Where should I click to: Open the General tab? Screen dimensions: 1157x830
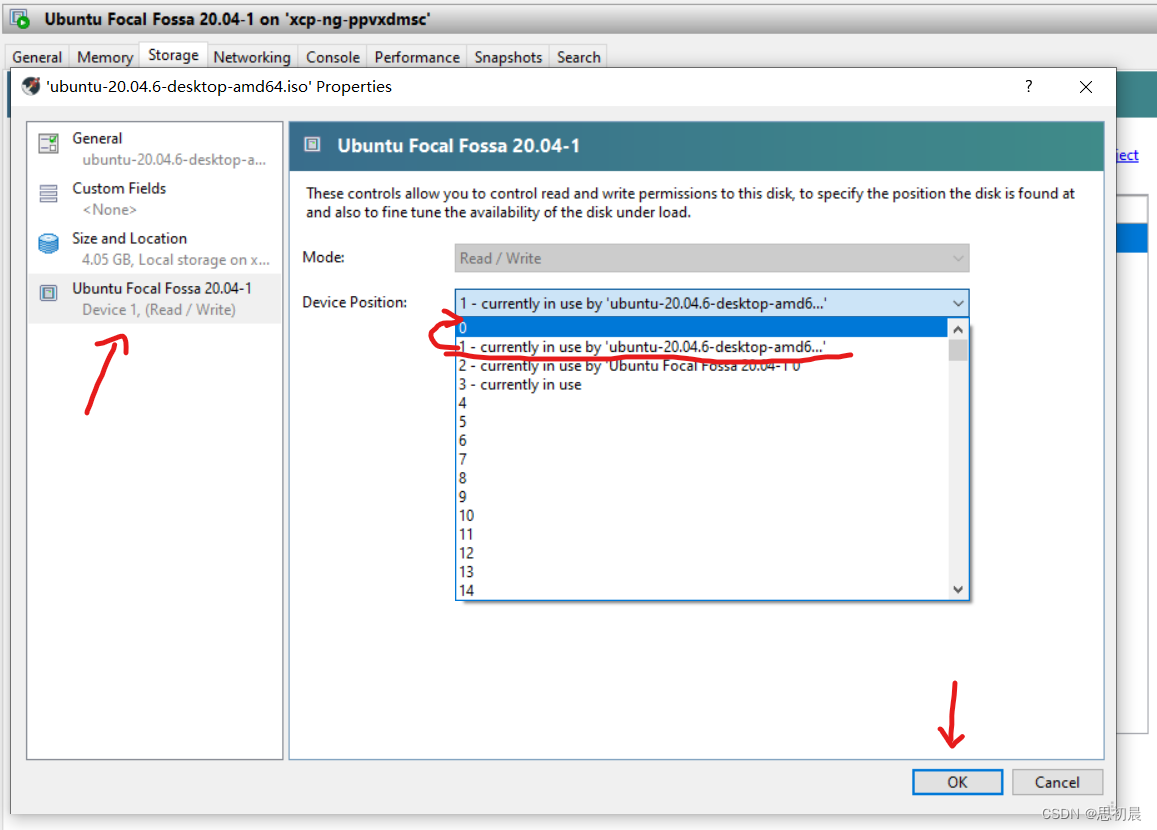[37, 57]
